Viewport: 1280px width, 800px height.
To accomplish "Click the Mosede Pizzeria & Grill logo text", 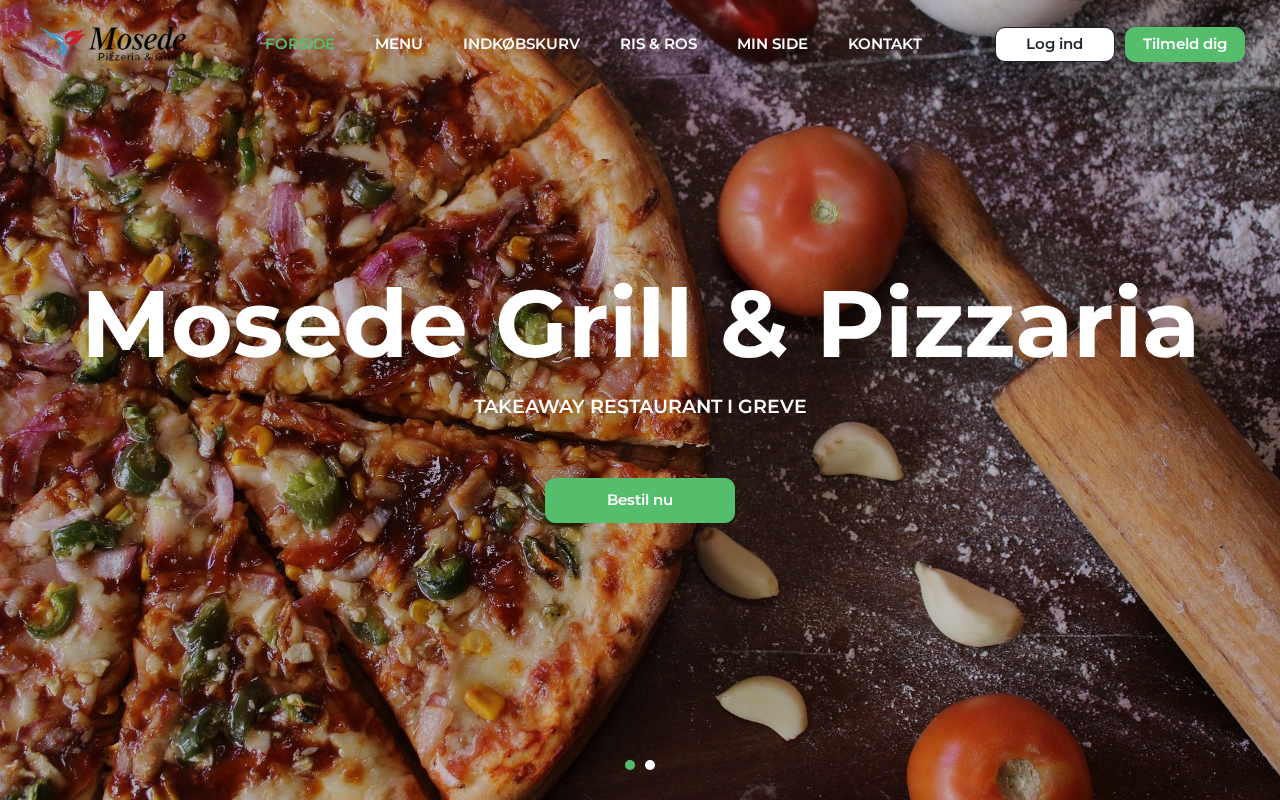I will [137, 44].
